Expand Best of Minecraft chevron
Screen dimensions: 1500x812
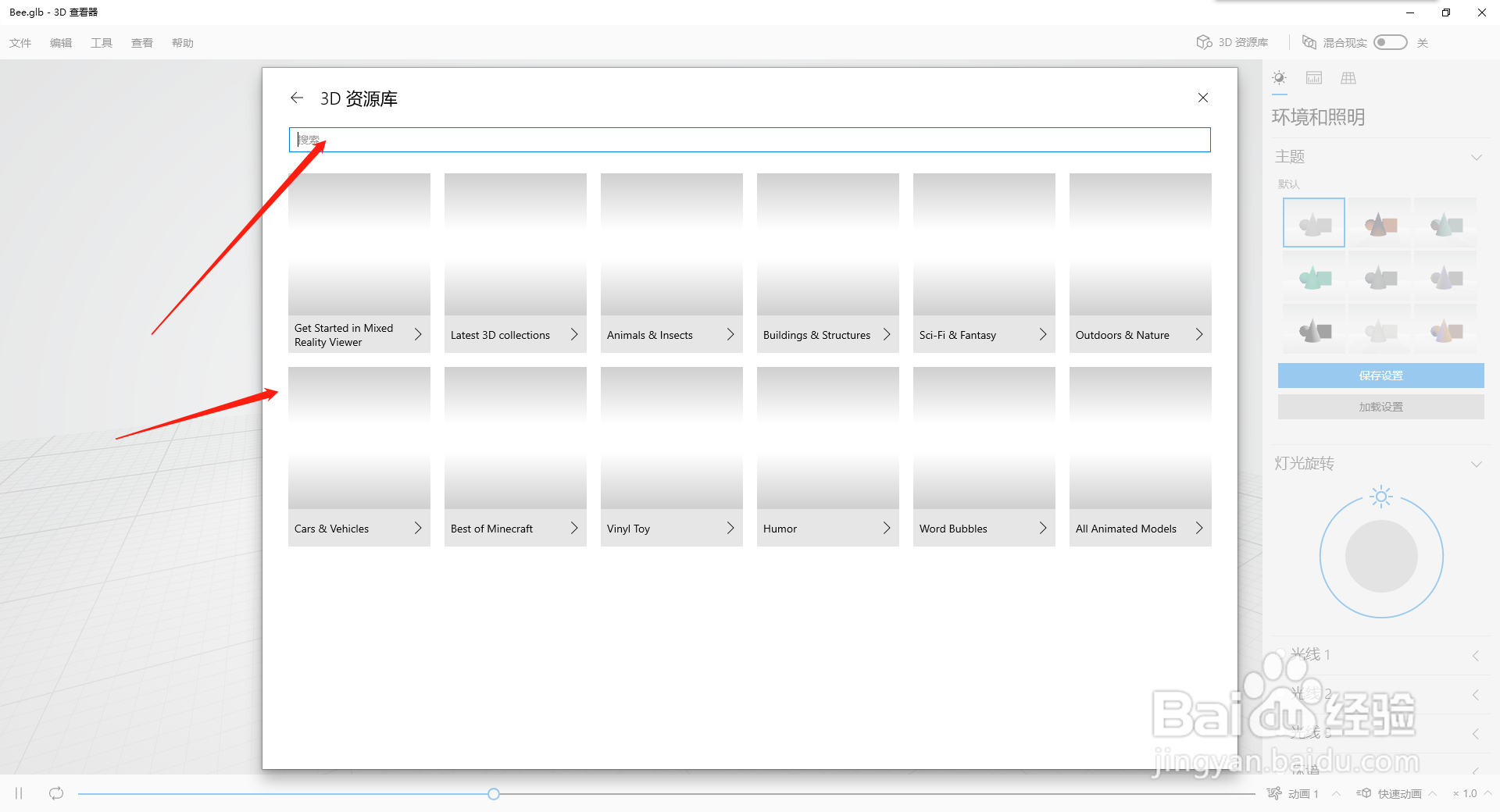click(x=574, y=528)
